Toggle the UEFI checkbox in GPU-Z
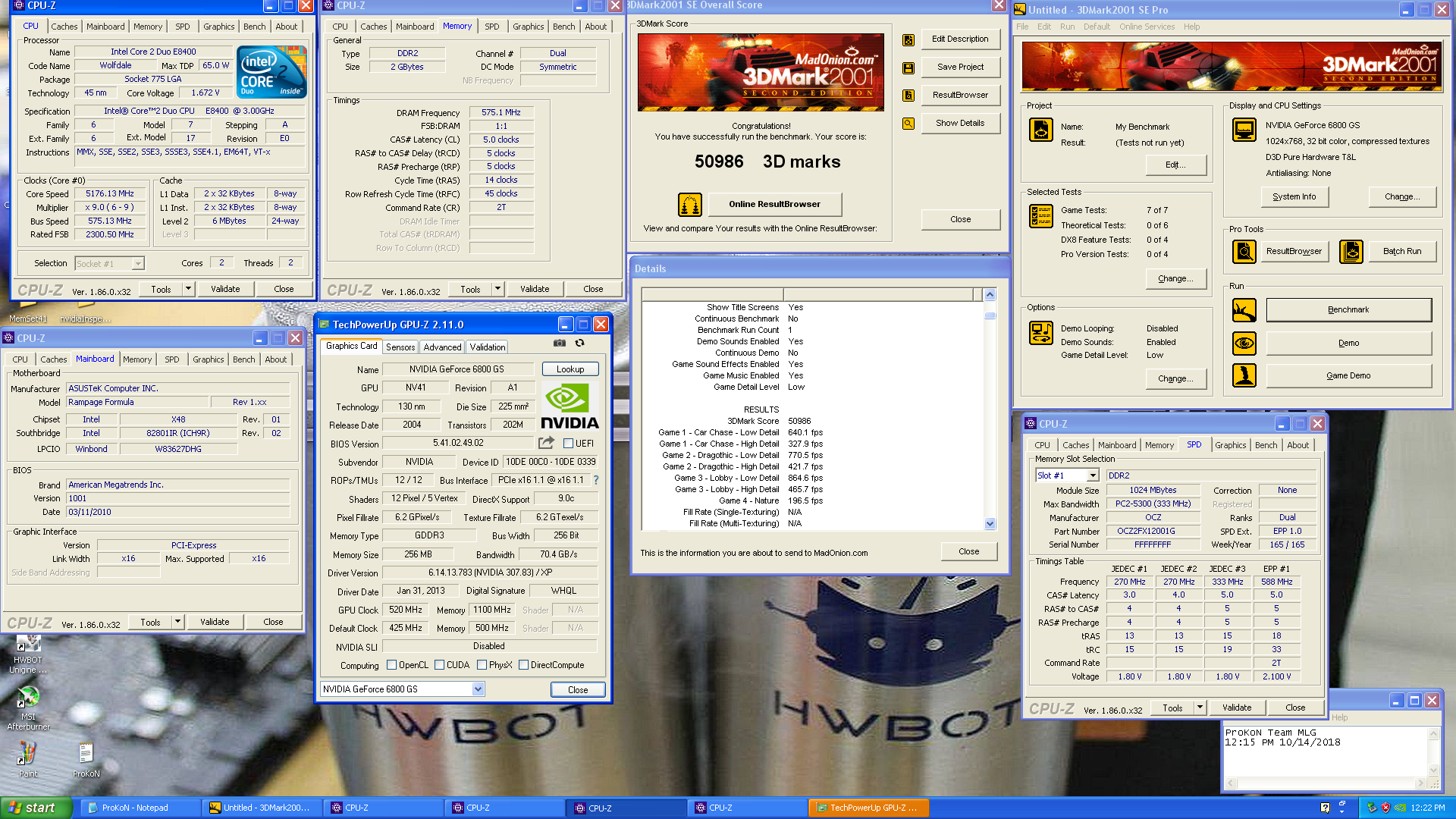 click(x=568, y=444)
